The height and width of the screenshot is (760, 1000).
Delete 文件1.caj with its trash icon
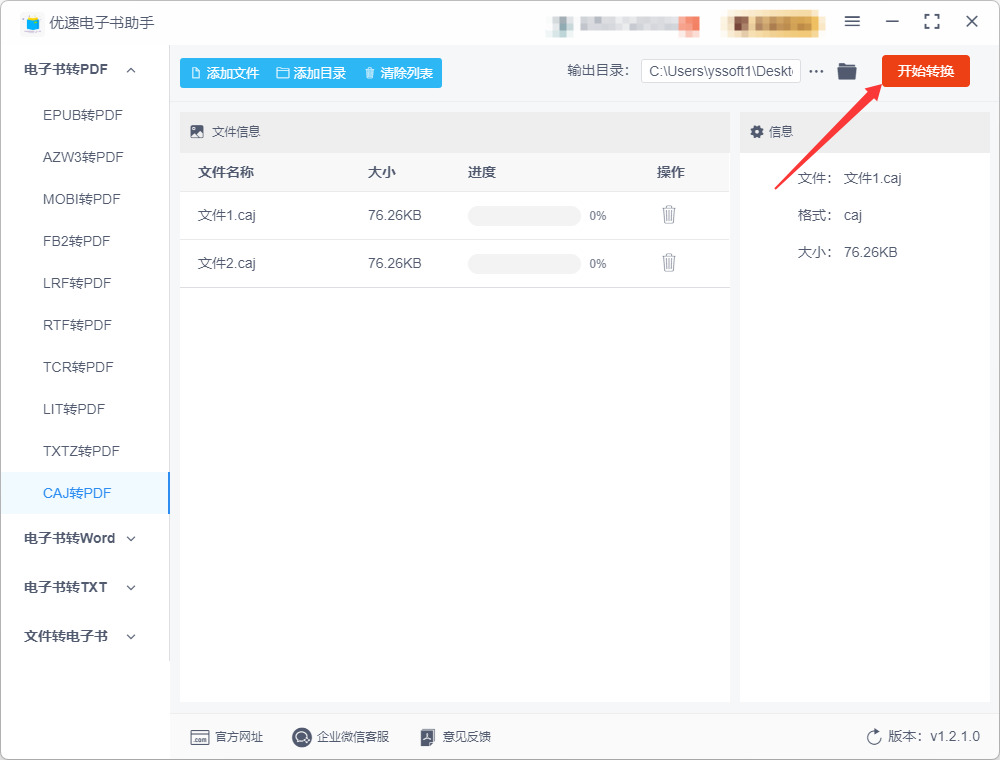(668, 215)
